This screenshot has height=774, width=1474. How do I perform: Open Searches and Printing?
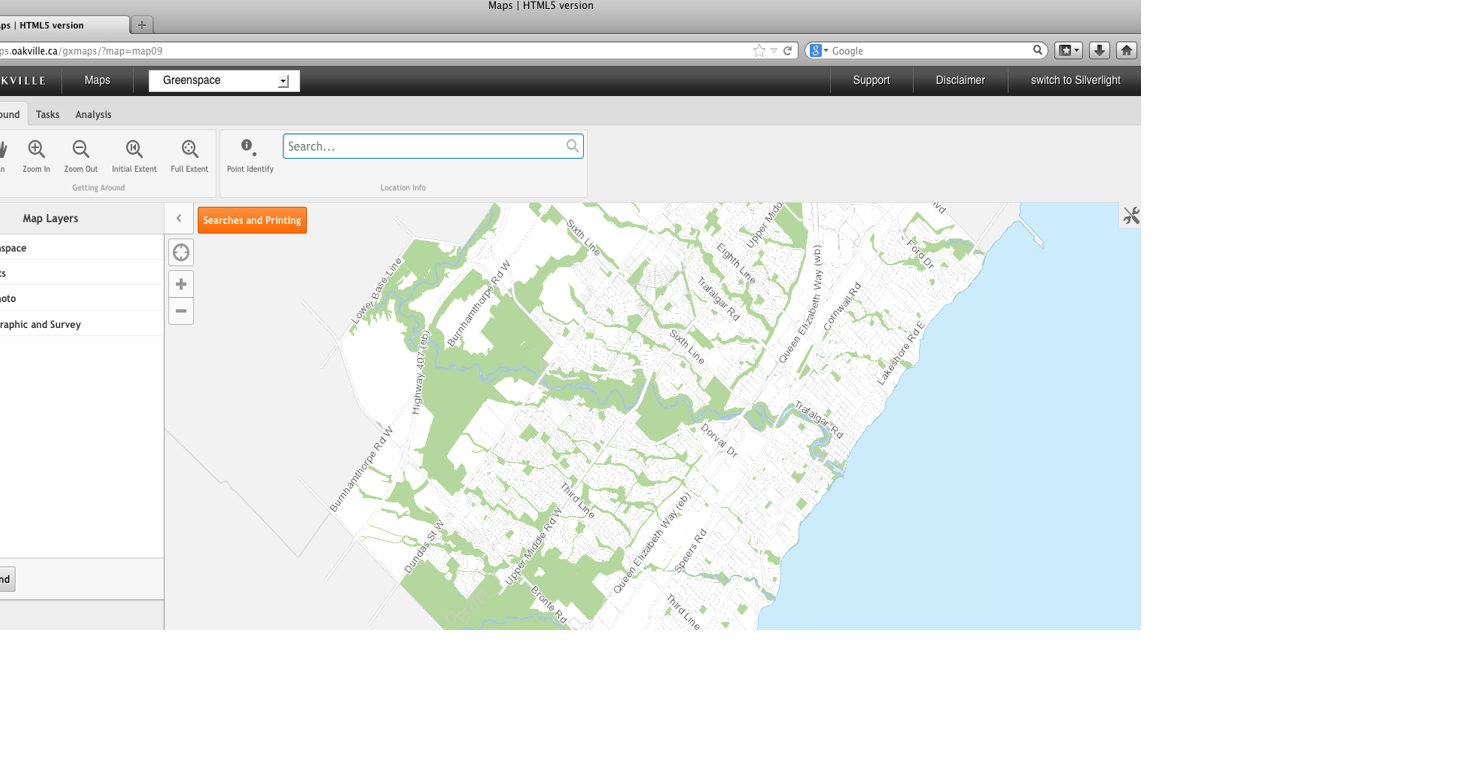click(252, 219)
